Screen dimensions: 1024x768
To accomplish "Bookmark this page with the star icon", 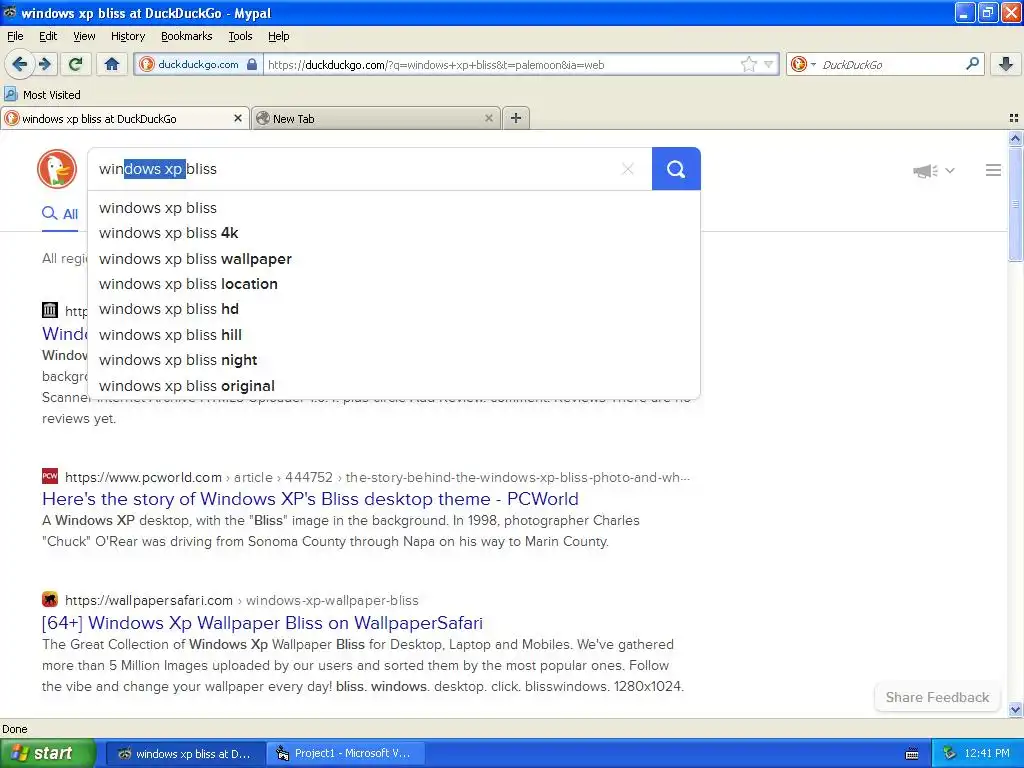I will tap(748, 64).
